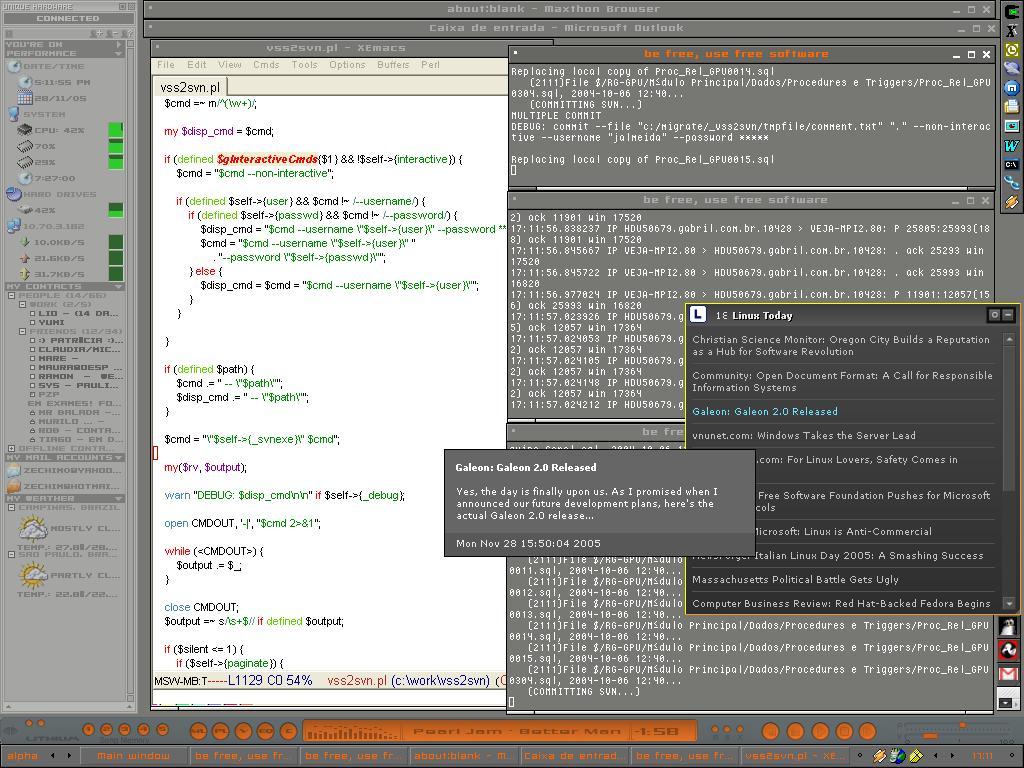Click the Hard Drives pie chart icon
Screen dimensions: 1024x768
pyautogui.click(x=14, y=194)
